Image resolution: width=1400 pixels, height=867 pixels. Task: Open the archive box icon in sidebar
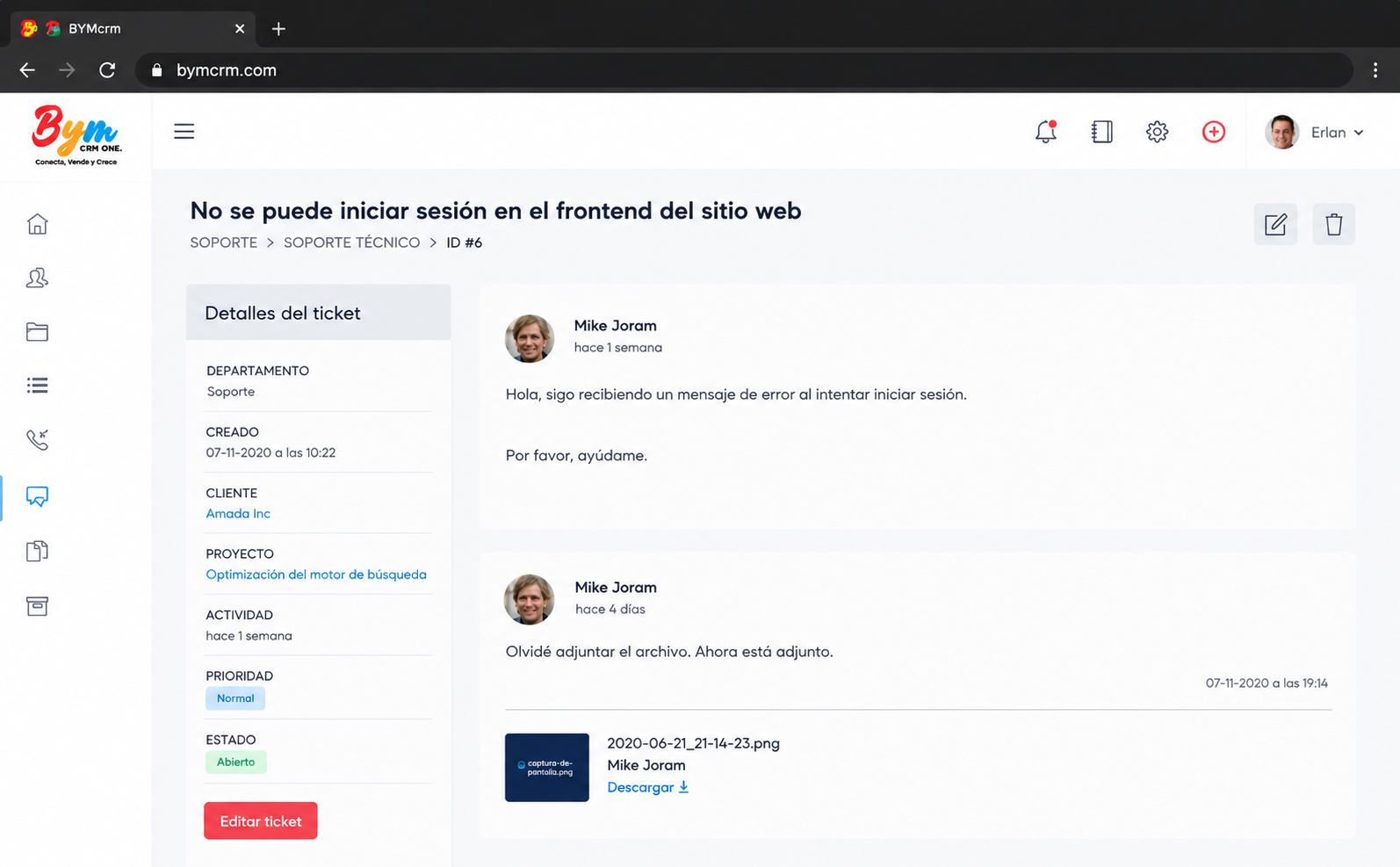pyautogui.click(x=37, y=606)
